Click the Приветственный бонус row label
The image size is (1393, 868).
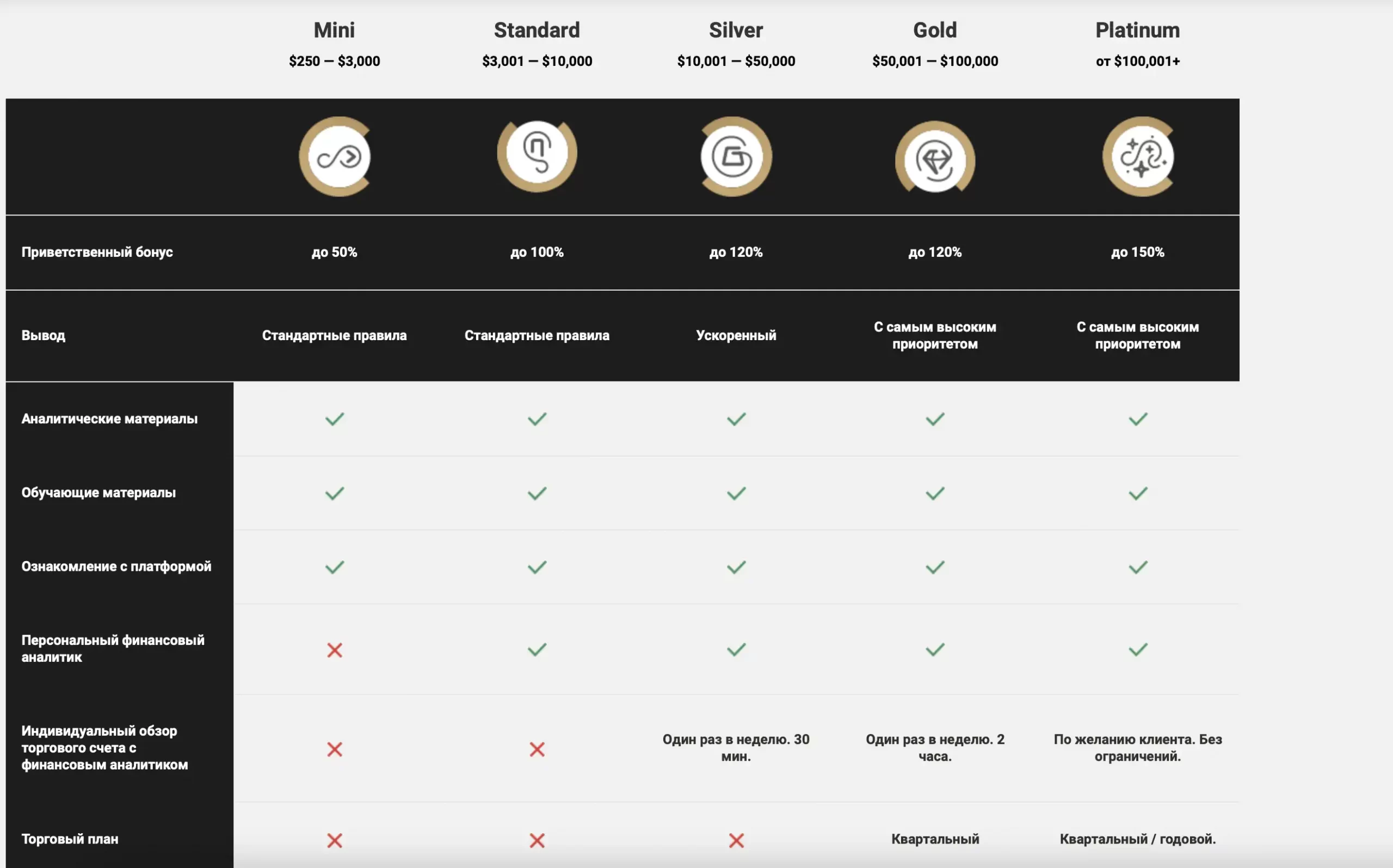(97, 252)
